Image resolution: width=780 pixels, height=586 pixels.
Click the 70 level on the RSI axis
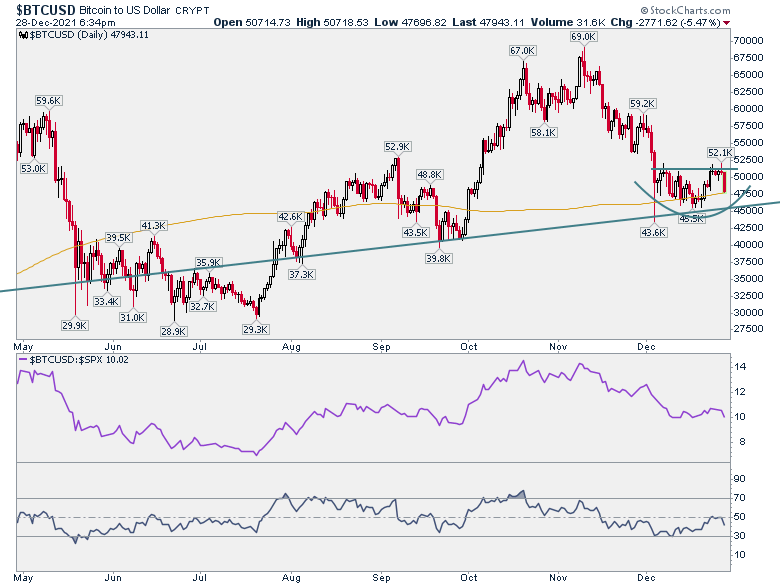[x=740, y=498]
